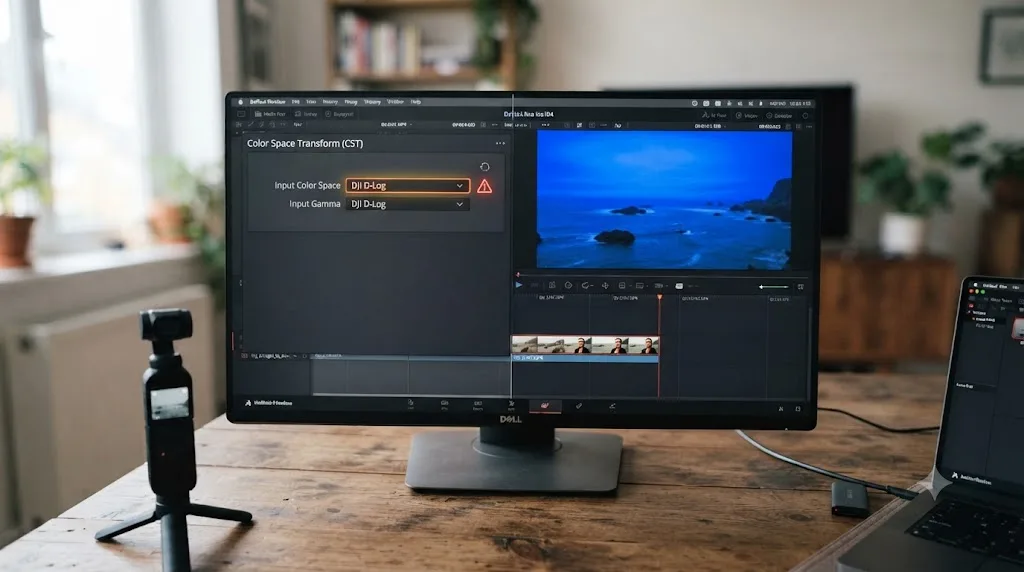The height and width of the screenshot is (572, 1024).
Task: Open project settings gear at the bottom right
Action: [x=798, y=409]
